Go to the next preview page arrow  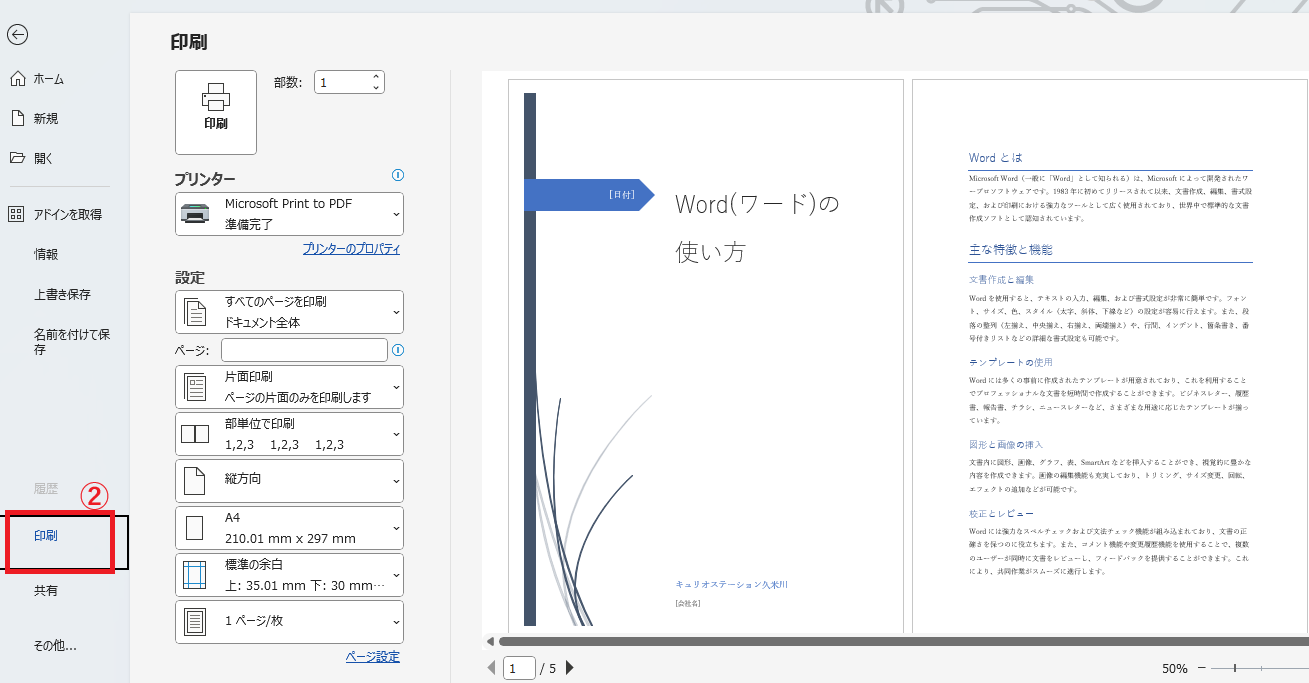570,668
